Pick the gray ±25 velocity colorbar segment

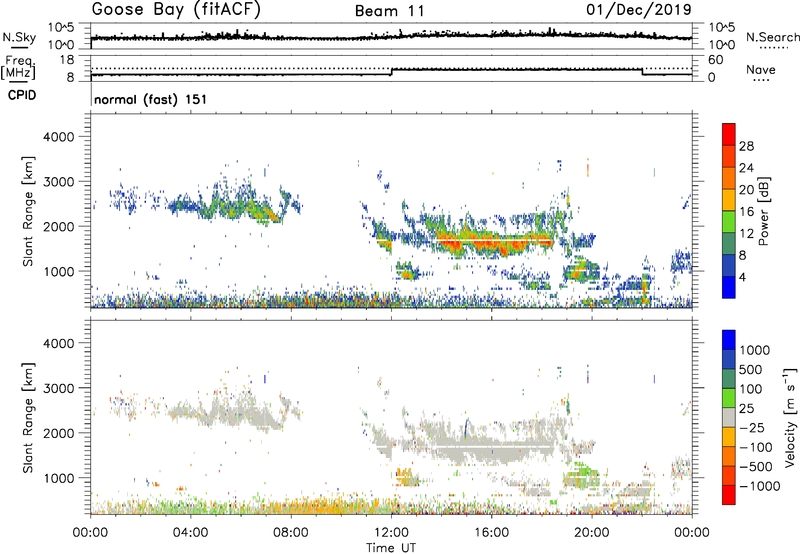click(729, 417)
